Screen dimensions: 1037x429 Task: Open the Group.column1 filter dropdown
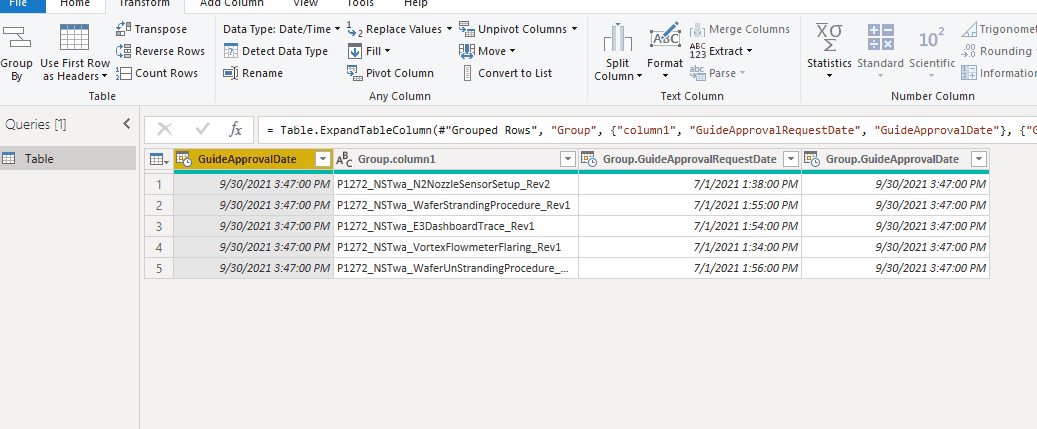pos(568,159)
